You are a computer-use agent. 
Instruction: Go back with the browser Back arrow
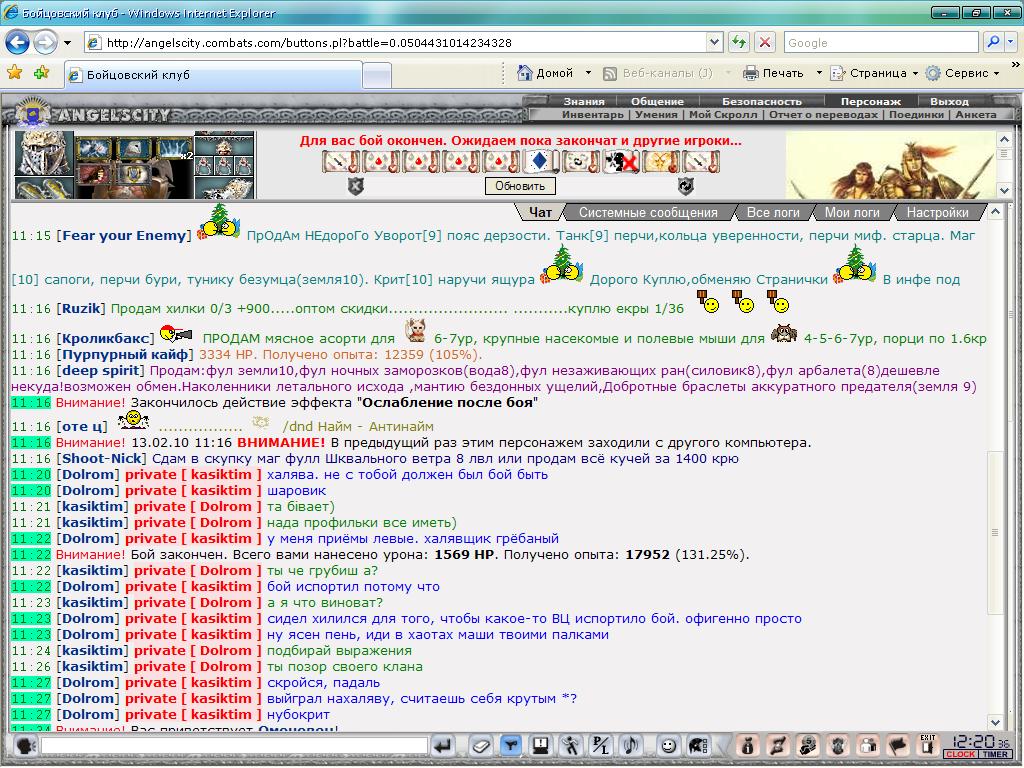click(x=18, y=42)
